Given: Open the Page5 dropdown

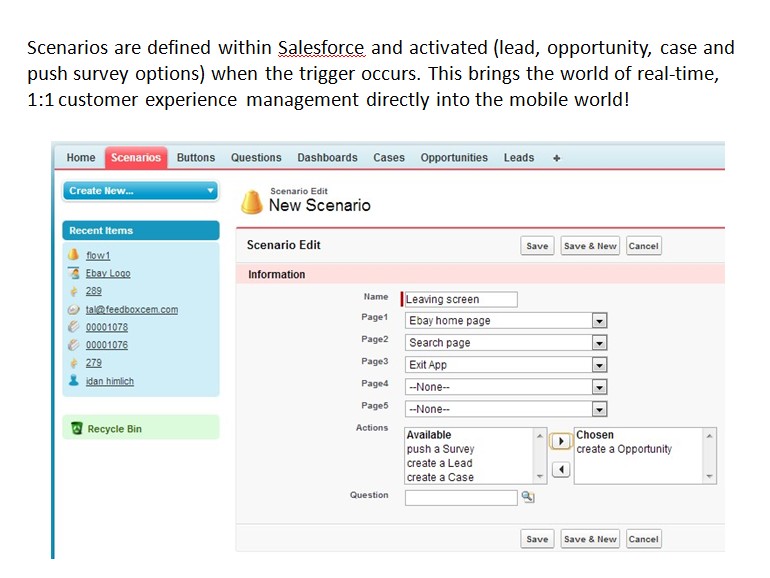Looking at the screenshot, I should coord(506,409).
